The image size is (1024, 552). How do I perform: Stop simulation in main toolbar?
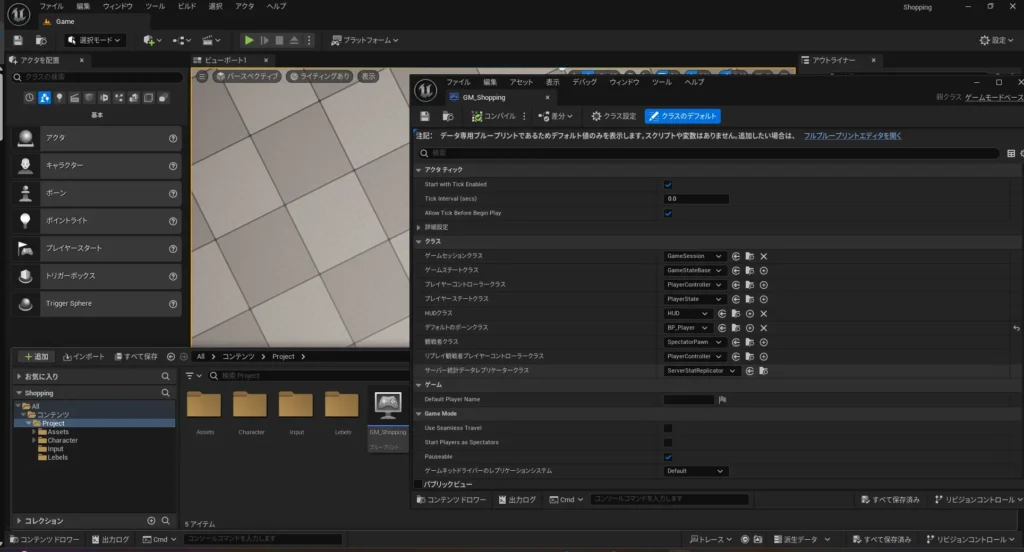[x=279, y=40]
